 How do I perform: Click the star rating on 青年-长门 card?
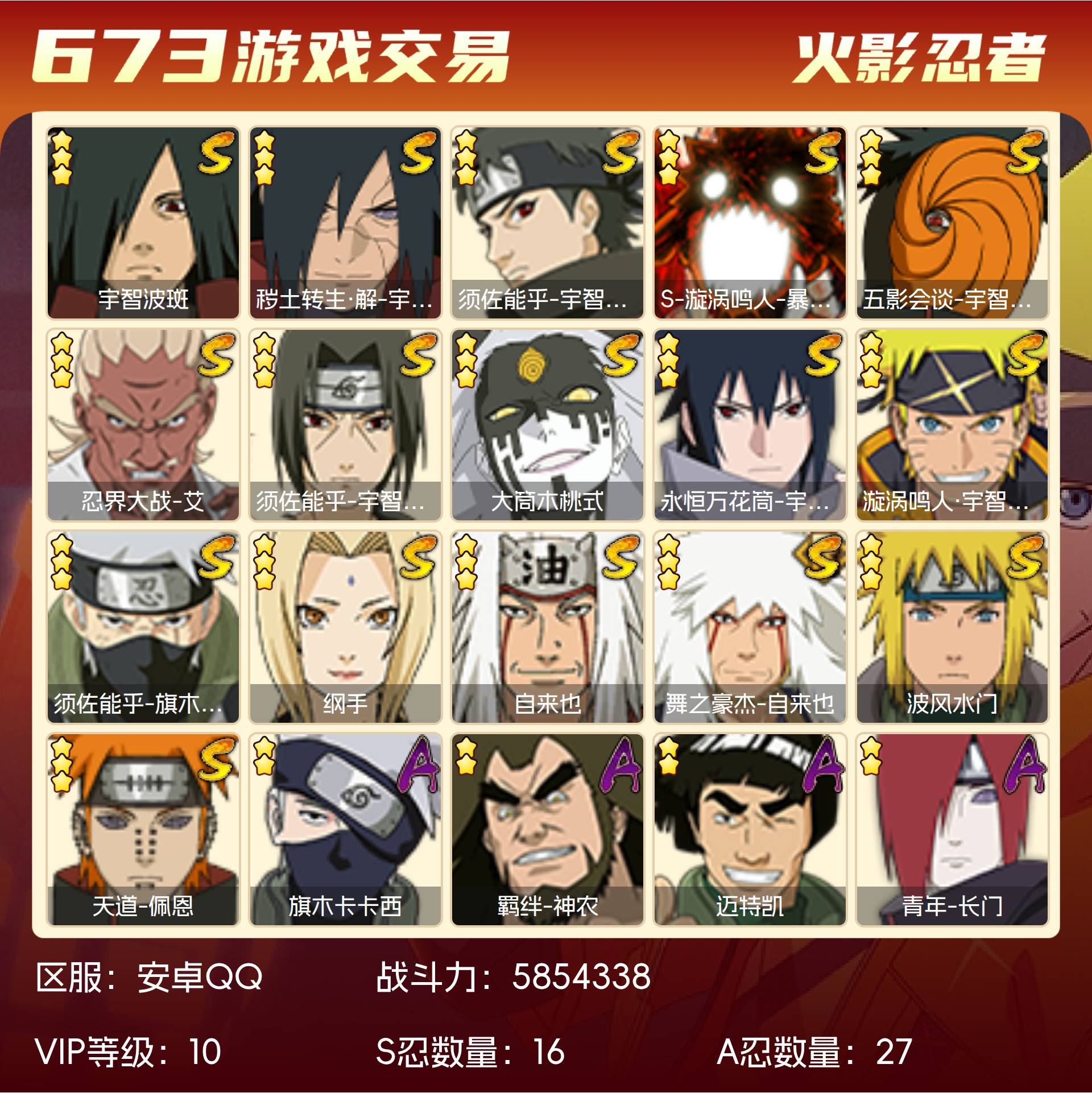click(871, 756)
